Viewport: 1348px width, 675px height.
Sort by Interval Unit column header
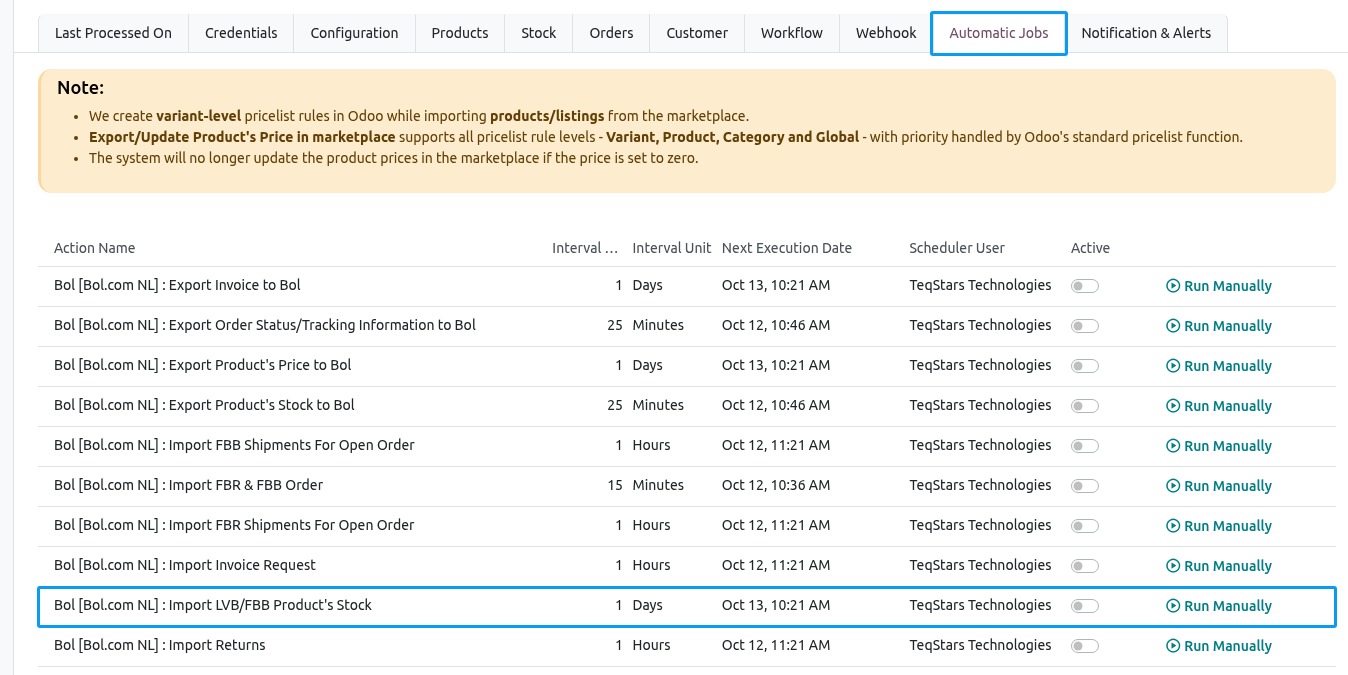coord(672,248)
